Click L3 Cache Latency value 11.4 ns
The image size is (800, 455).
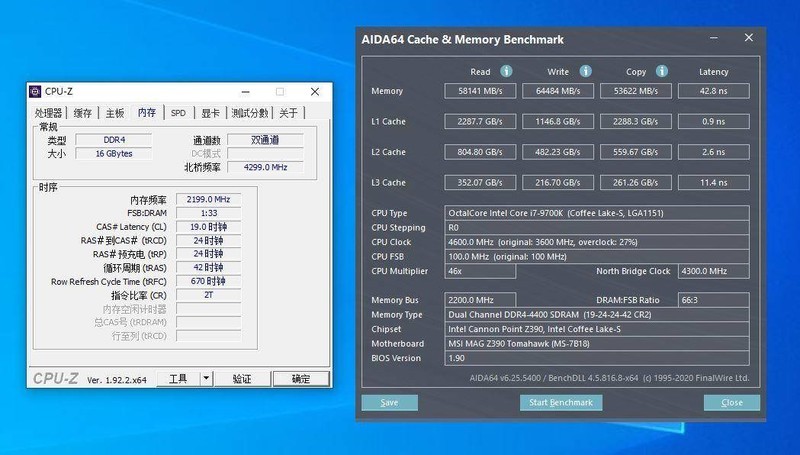click(714, 183)
